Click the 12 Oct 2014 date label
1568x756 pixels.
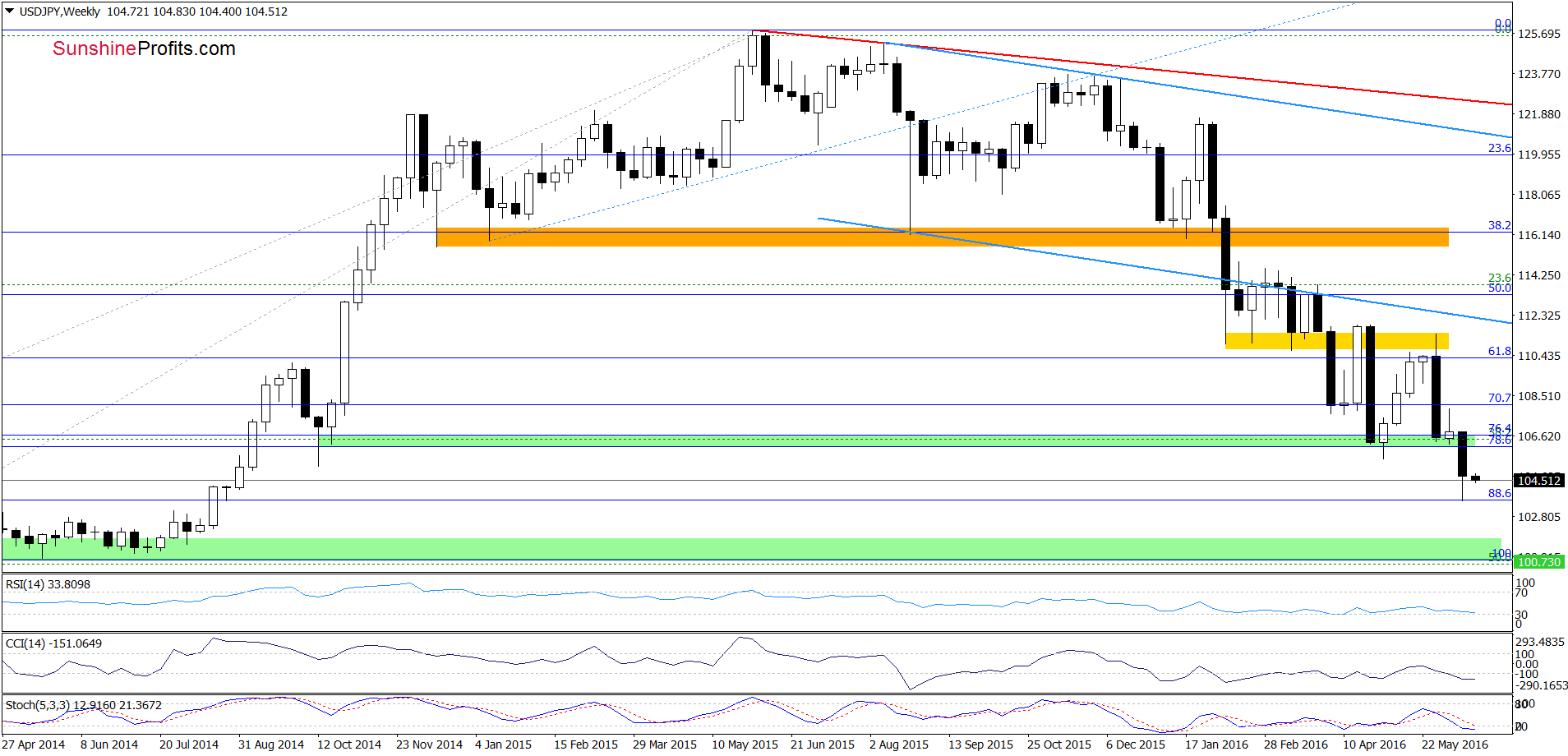coord(349,744)
